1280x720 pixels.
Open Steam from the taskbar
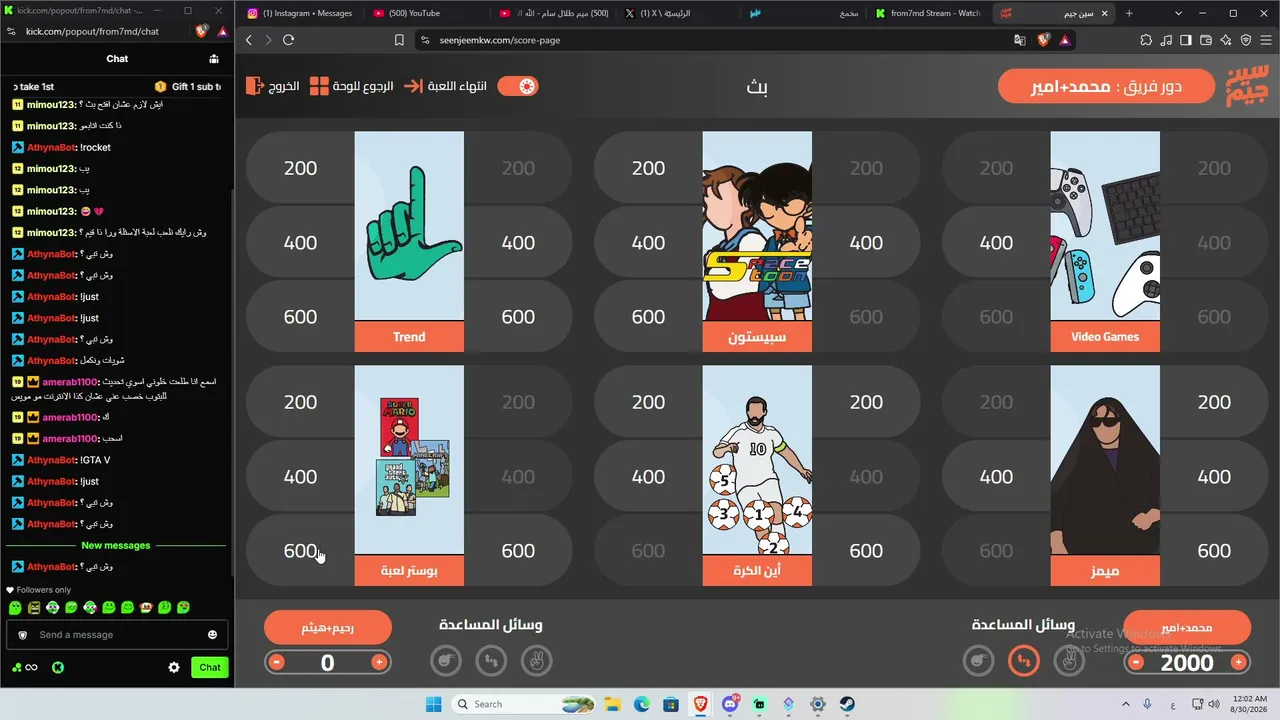pos(847,704)
